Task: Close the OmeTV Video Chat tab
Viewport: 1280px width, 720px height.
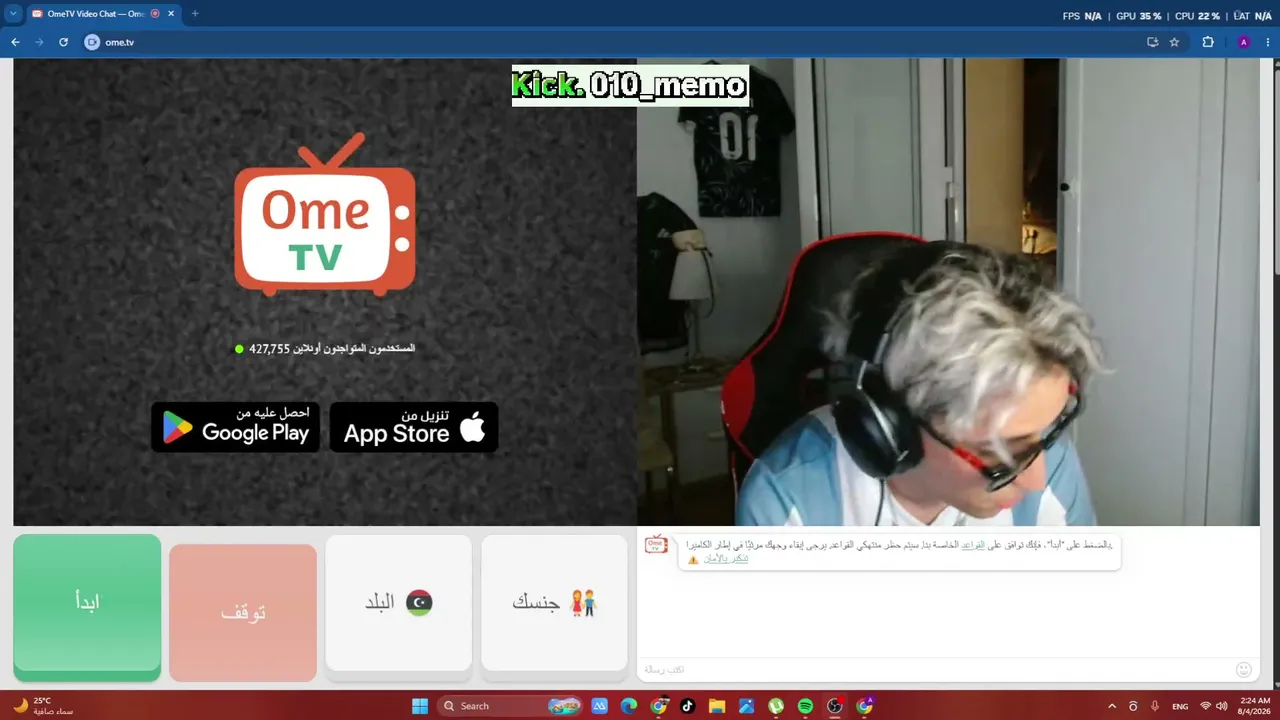Action: (x=170, y=14)
